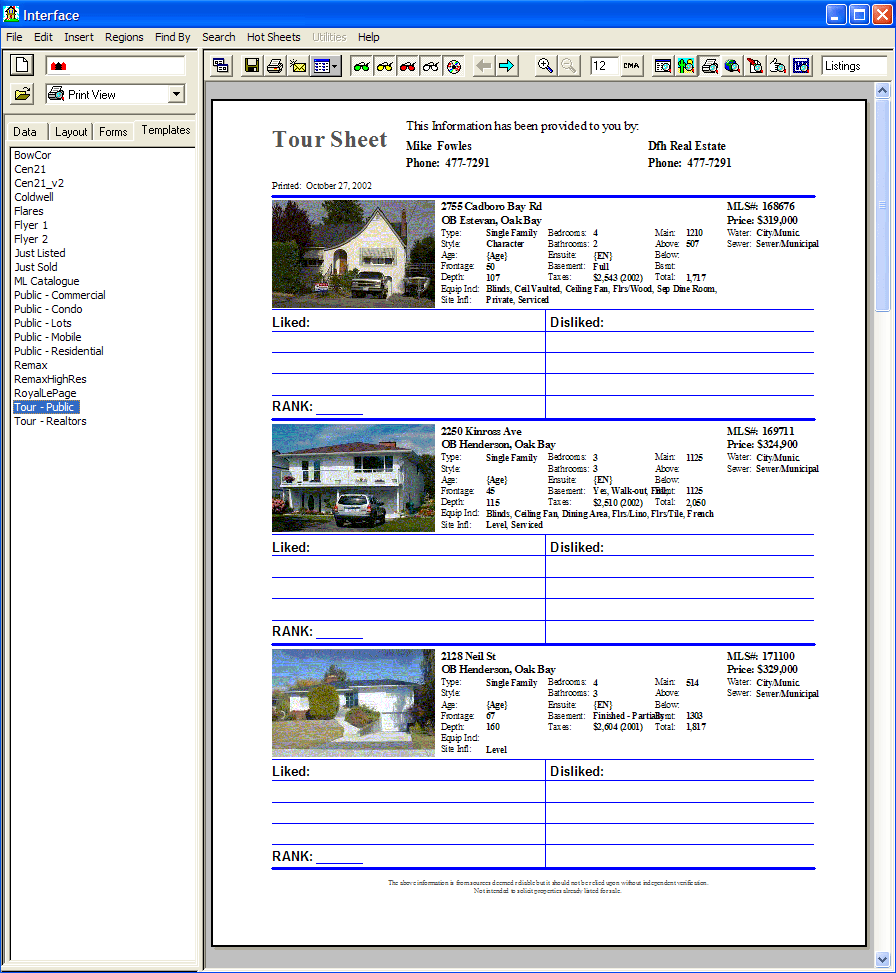
Task: Switch to the Layout tab
Action: coord(71,132)
